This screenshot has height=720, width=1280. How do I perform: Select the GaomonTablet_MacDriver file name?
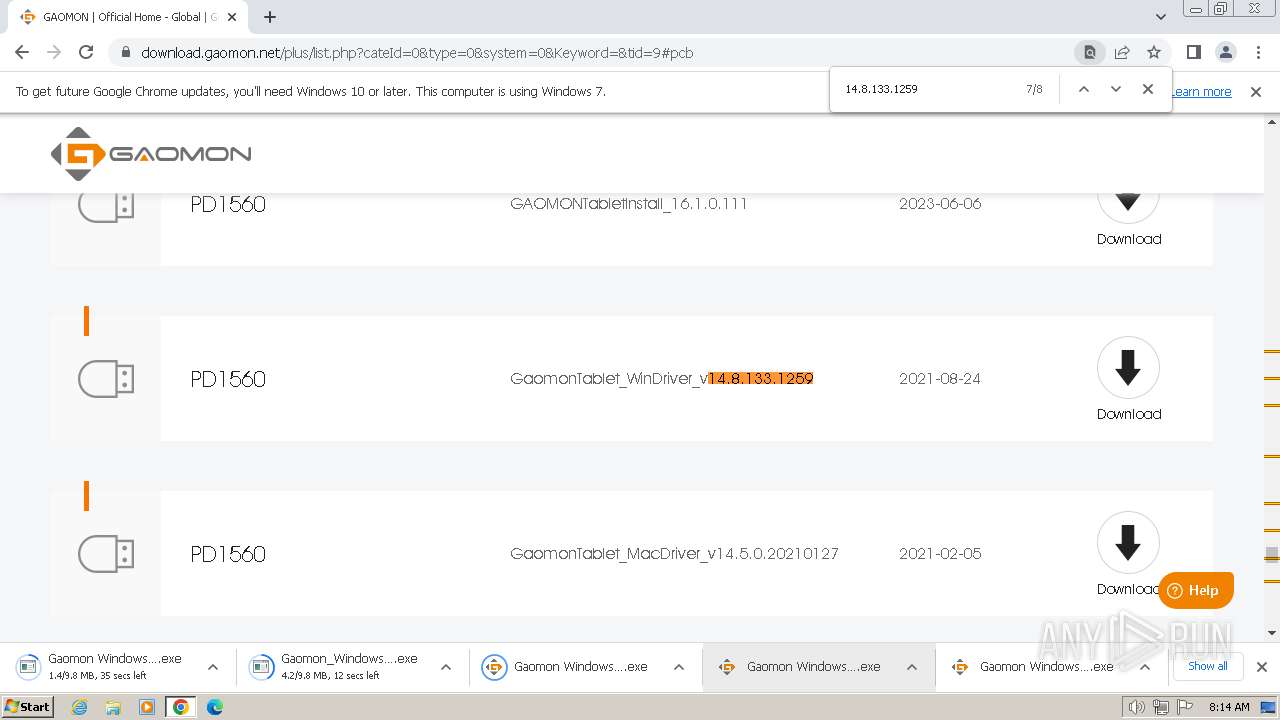point(674,554)
